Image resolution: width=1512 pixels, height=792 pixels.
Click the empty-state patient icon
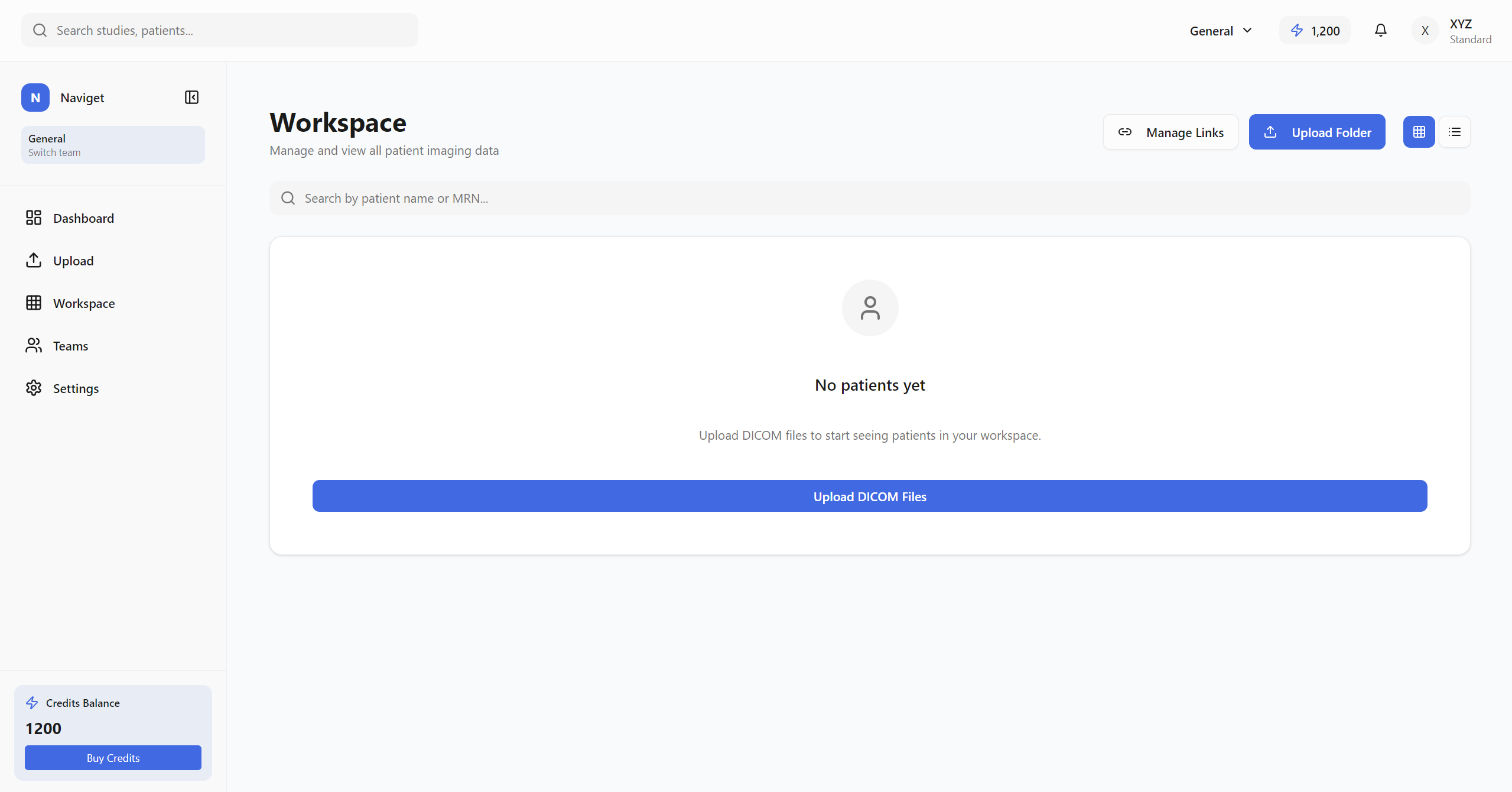point(870,308)
